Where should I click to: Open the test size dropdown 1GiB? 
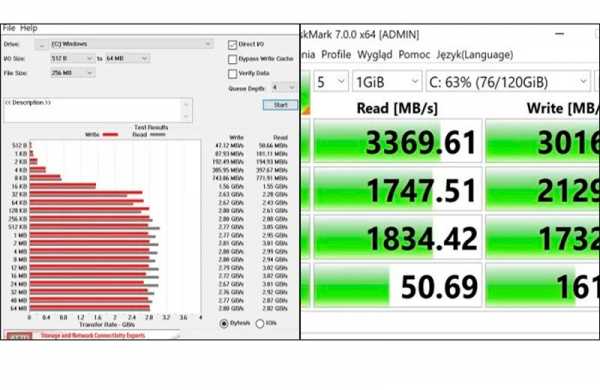[387, 82]
